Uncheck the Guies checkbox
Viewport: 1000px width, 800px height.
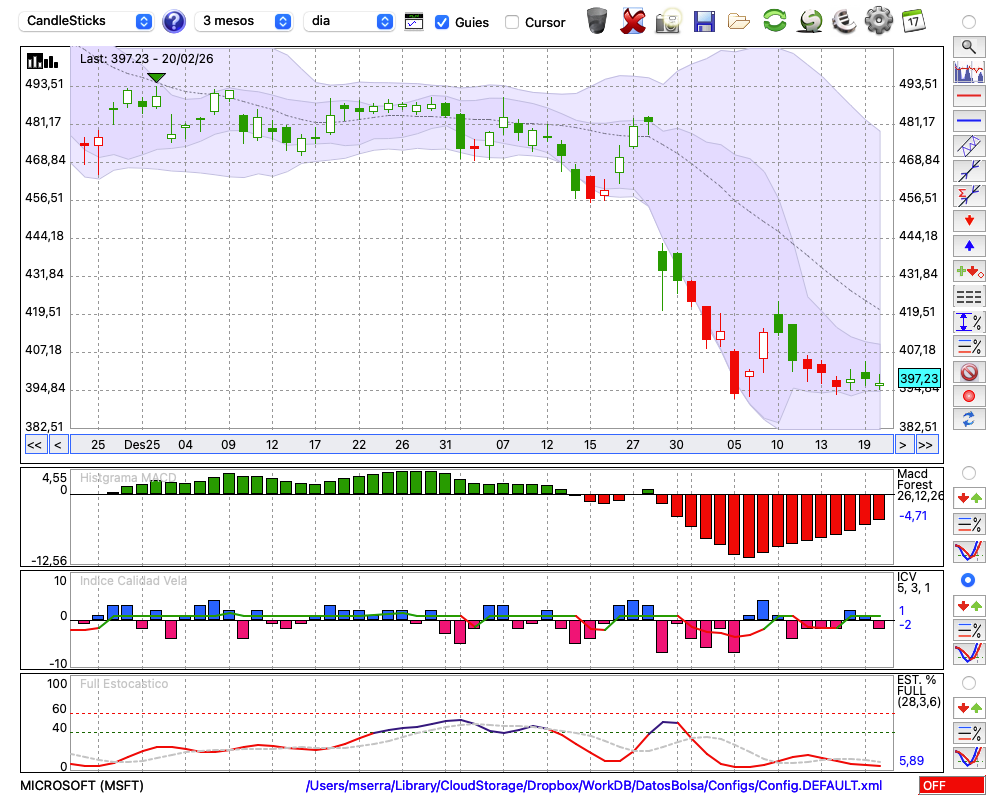(442, 22)
